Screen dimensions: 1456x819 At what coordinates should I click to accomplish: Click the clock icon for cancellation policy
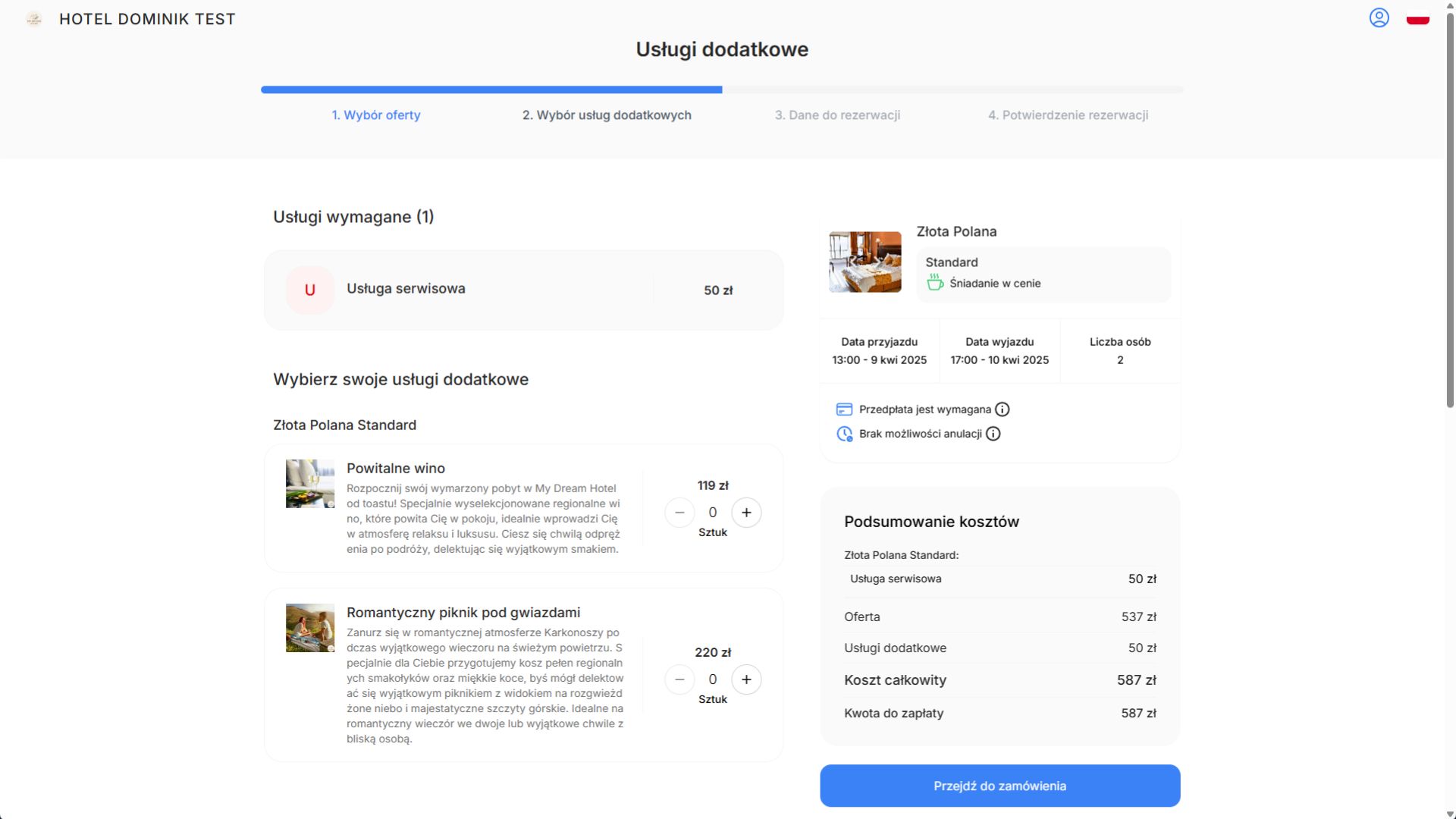[843, 434]
